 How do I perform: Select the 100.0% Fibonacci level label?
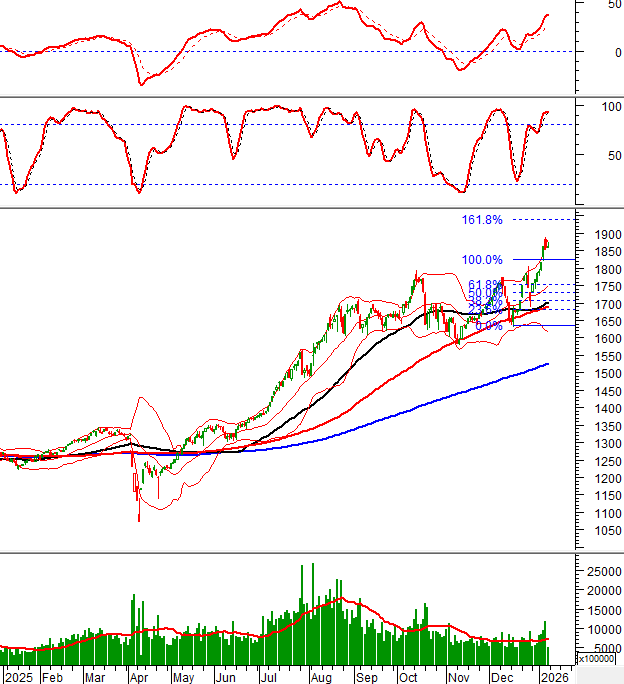click(x=481, y=260)
